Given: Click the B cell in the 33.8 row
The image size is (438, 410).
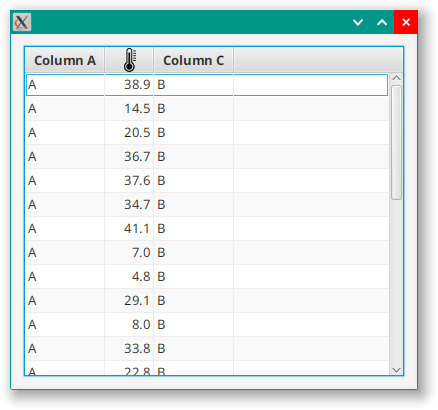Looking at the screenshot, I should pyautogui.click(x=193, y=349).
